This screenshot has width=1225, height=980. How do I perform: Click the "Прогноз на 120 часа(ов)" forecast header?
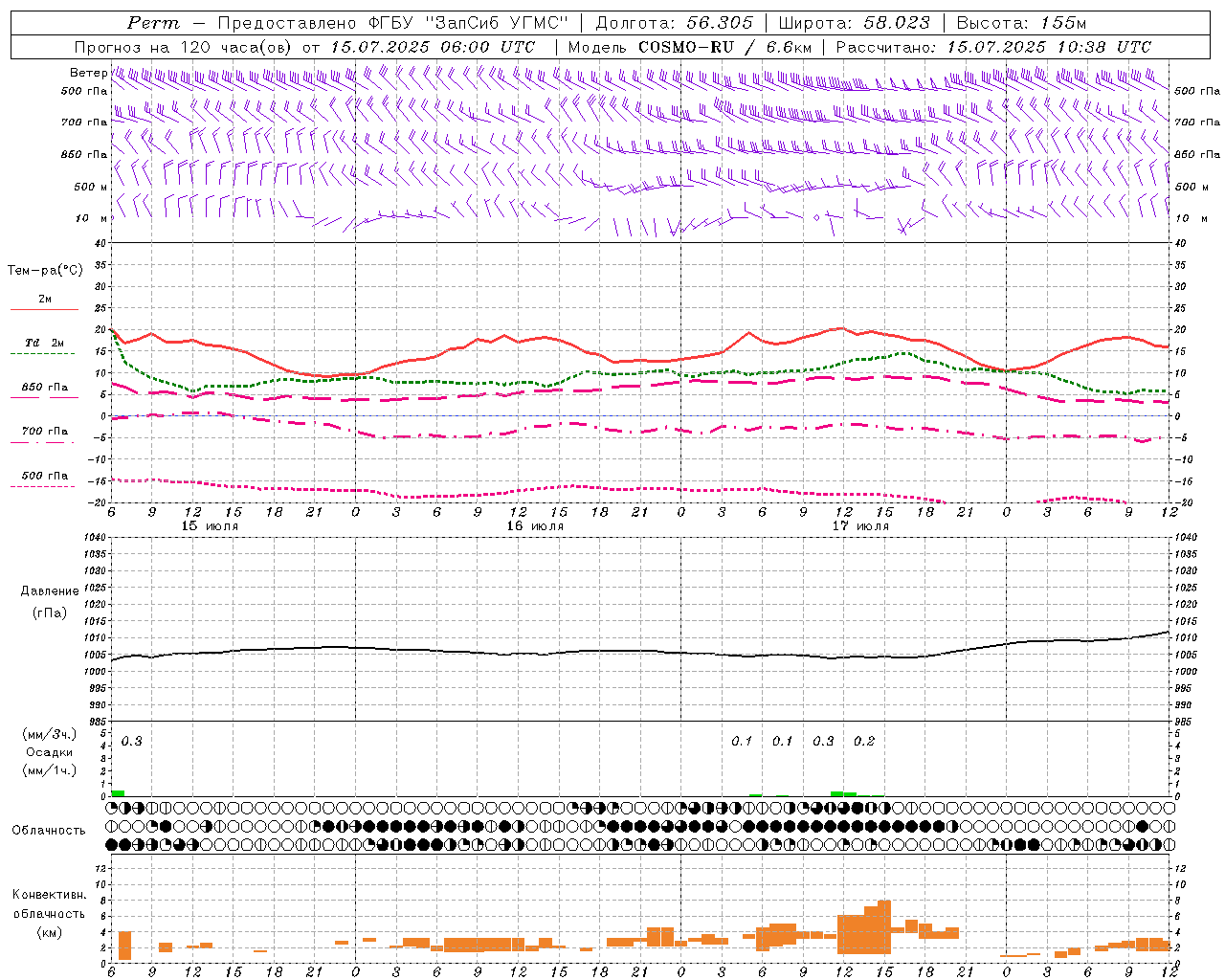(184, 47)
